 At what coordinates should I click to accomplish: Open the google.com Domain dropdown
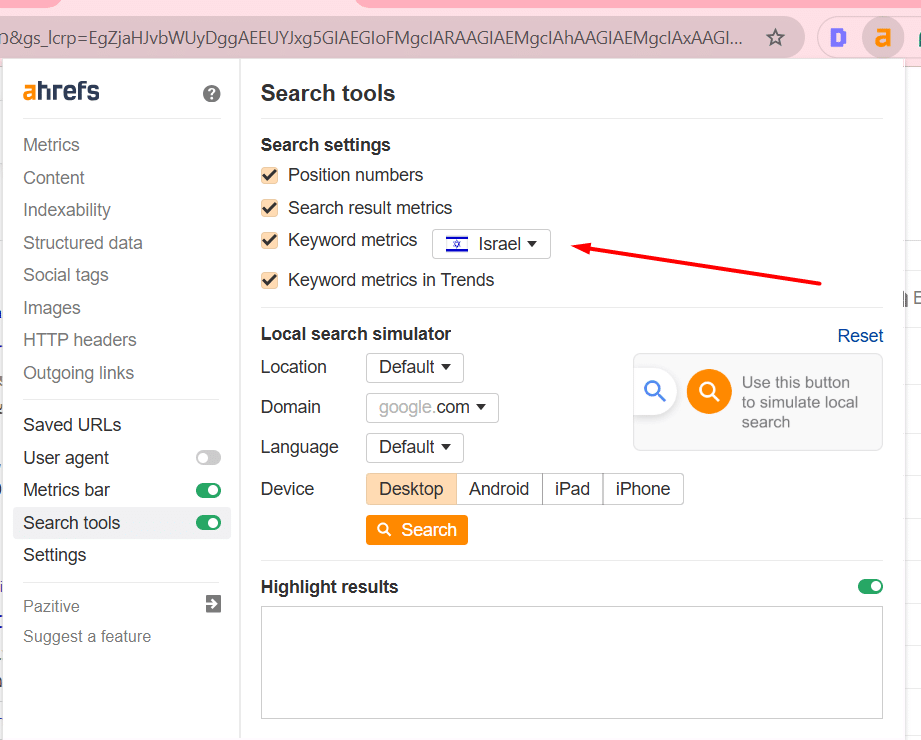432,408
